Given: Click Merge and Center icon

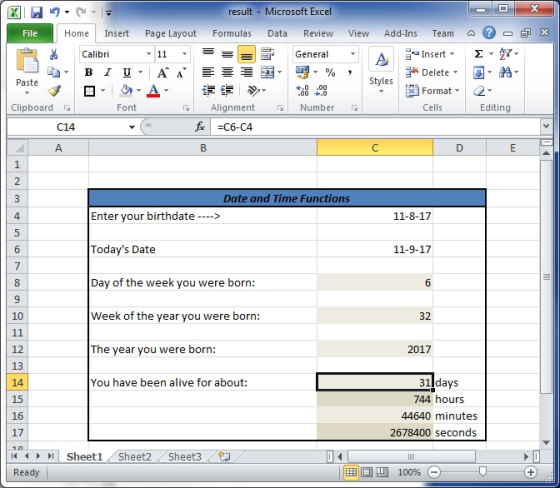Looking at the screenshot, I should [x=268, y=72].
